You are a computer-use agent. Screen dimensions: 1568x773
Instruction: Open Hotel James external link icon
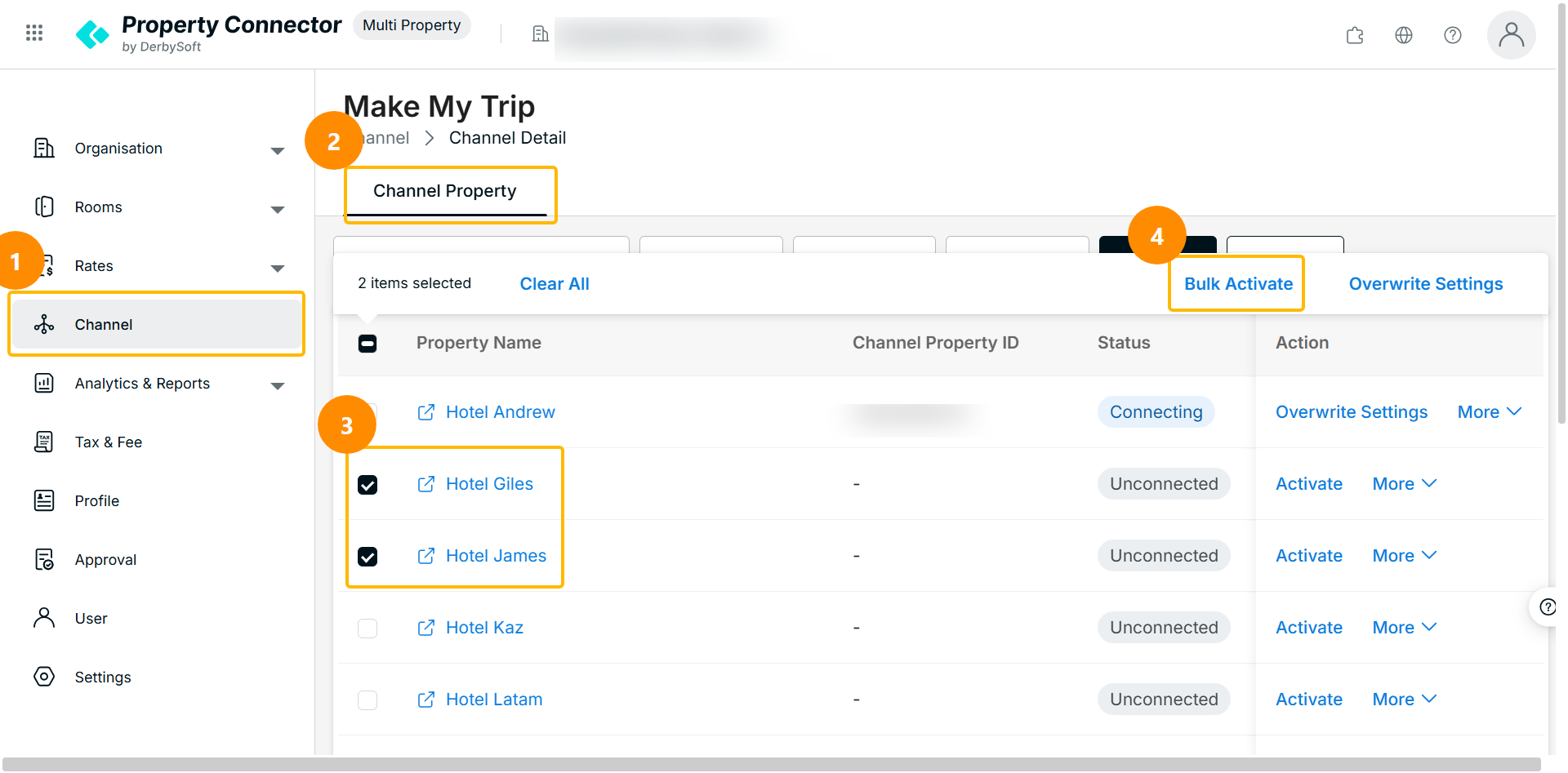(x=426, y=556)
